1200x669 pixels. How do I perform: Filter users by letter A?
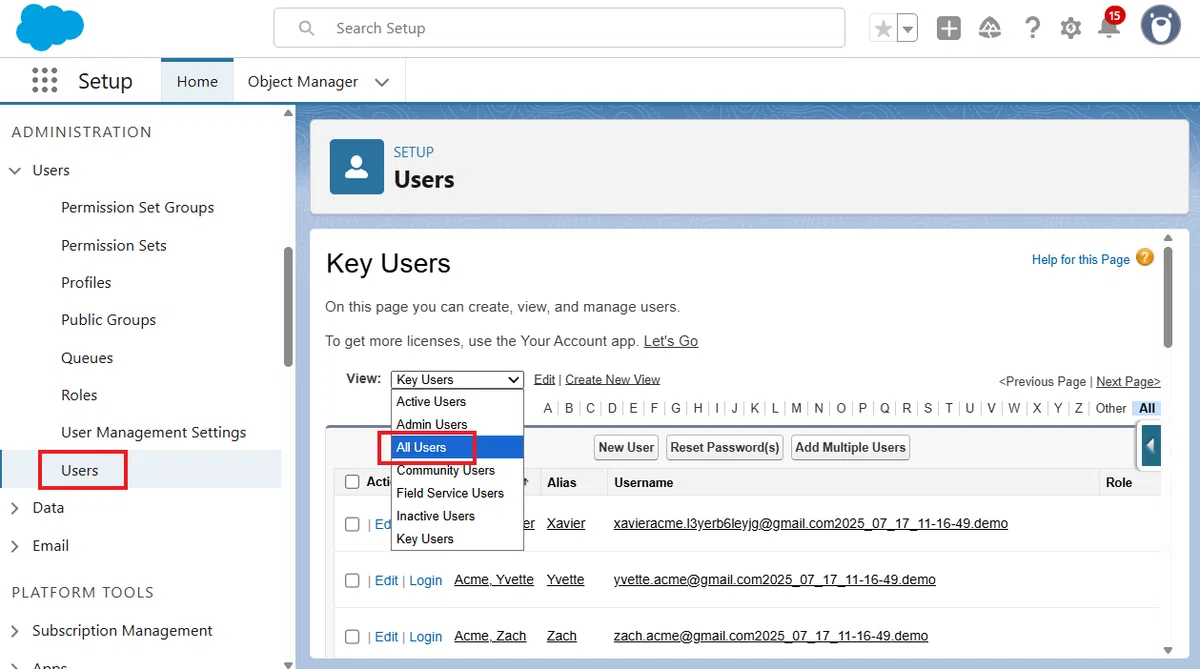coord(548,408)
